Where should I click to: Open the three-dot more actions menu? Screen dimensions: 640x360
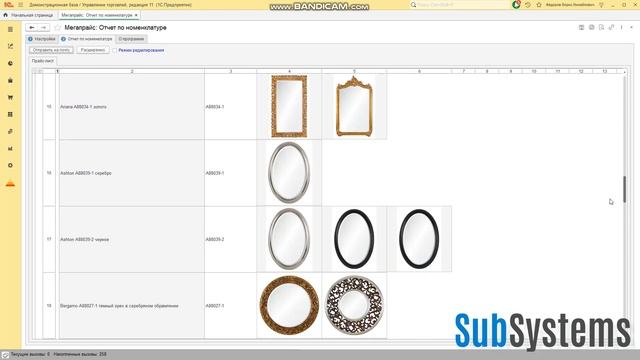click(622, 27)
